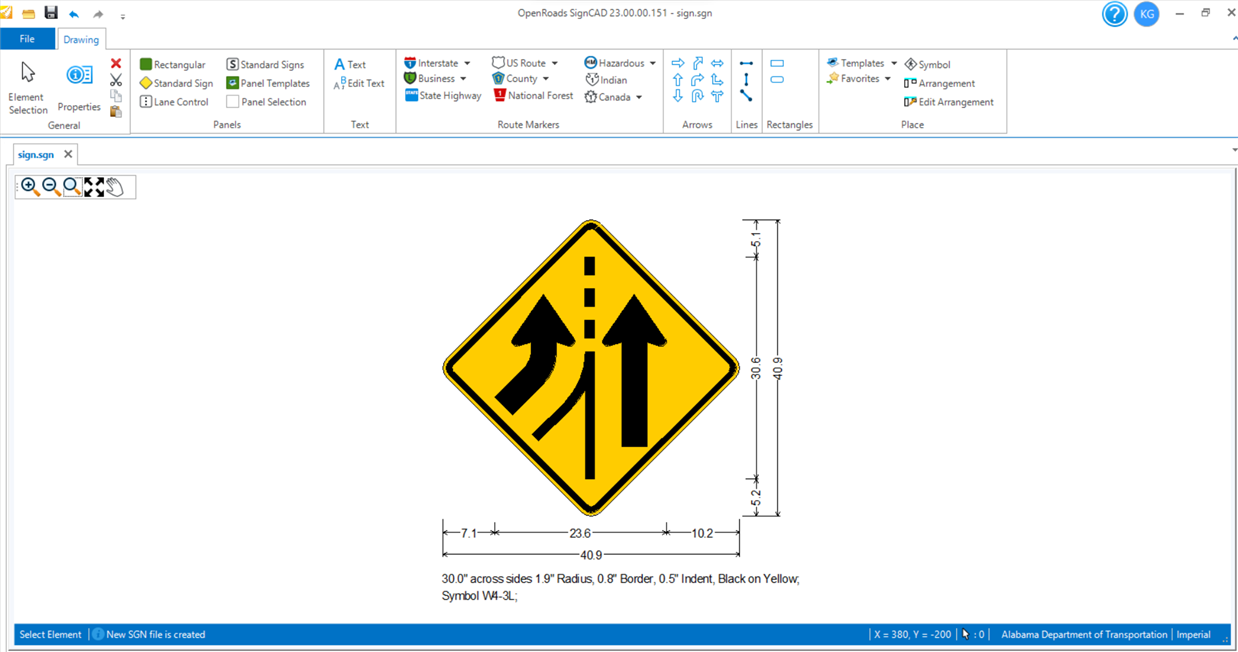Insert an Indian route marker
This screenshot has height=652, width=1238.
pyautogui.click(x=606, y=79)
